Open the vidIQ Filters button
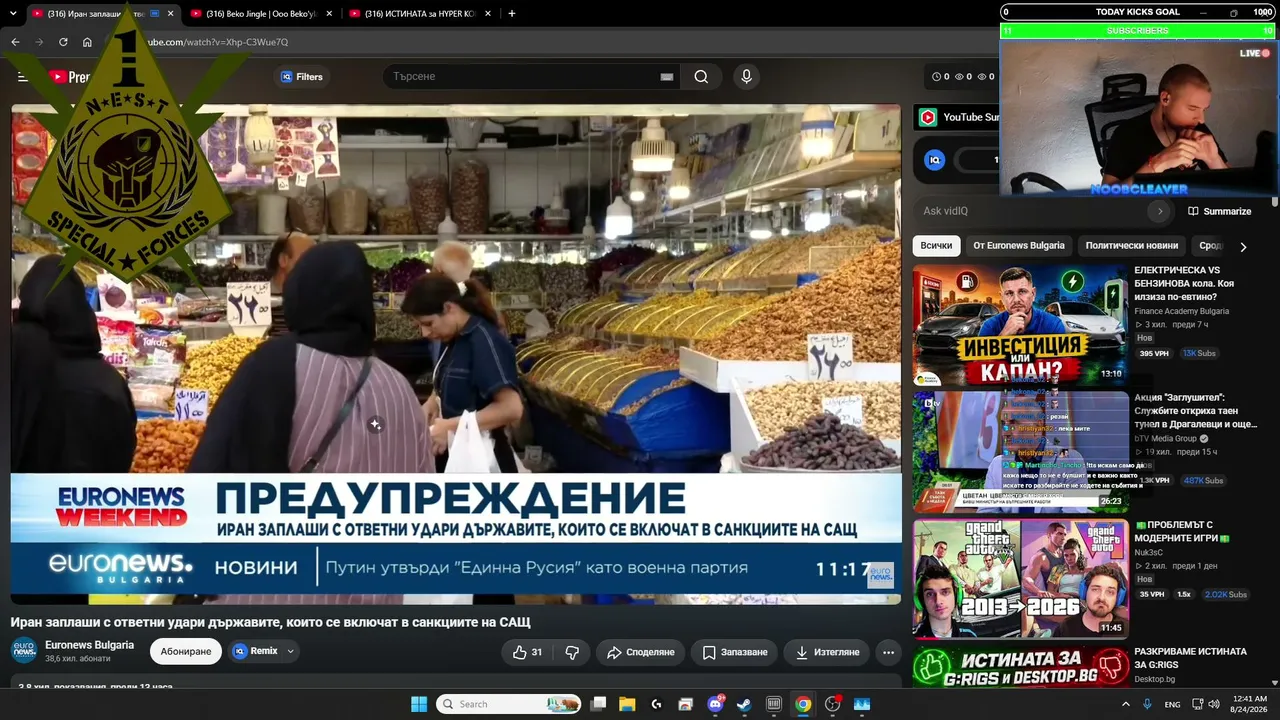 click(302, 77)
